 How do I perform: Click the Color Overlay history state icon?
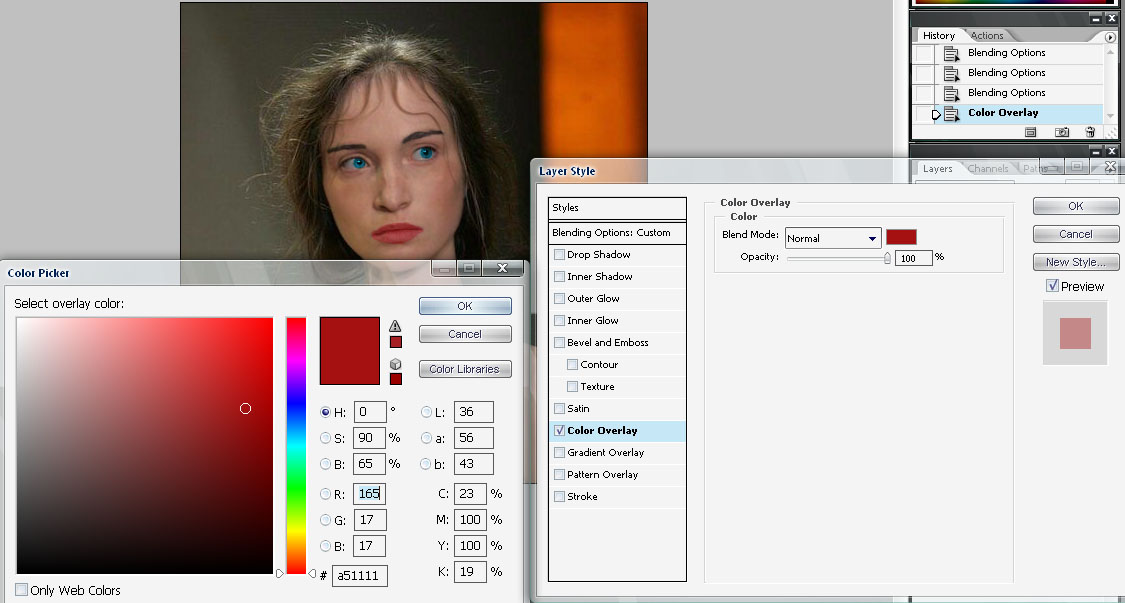[x=951, y=113]
